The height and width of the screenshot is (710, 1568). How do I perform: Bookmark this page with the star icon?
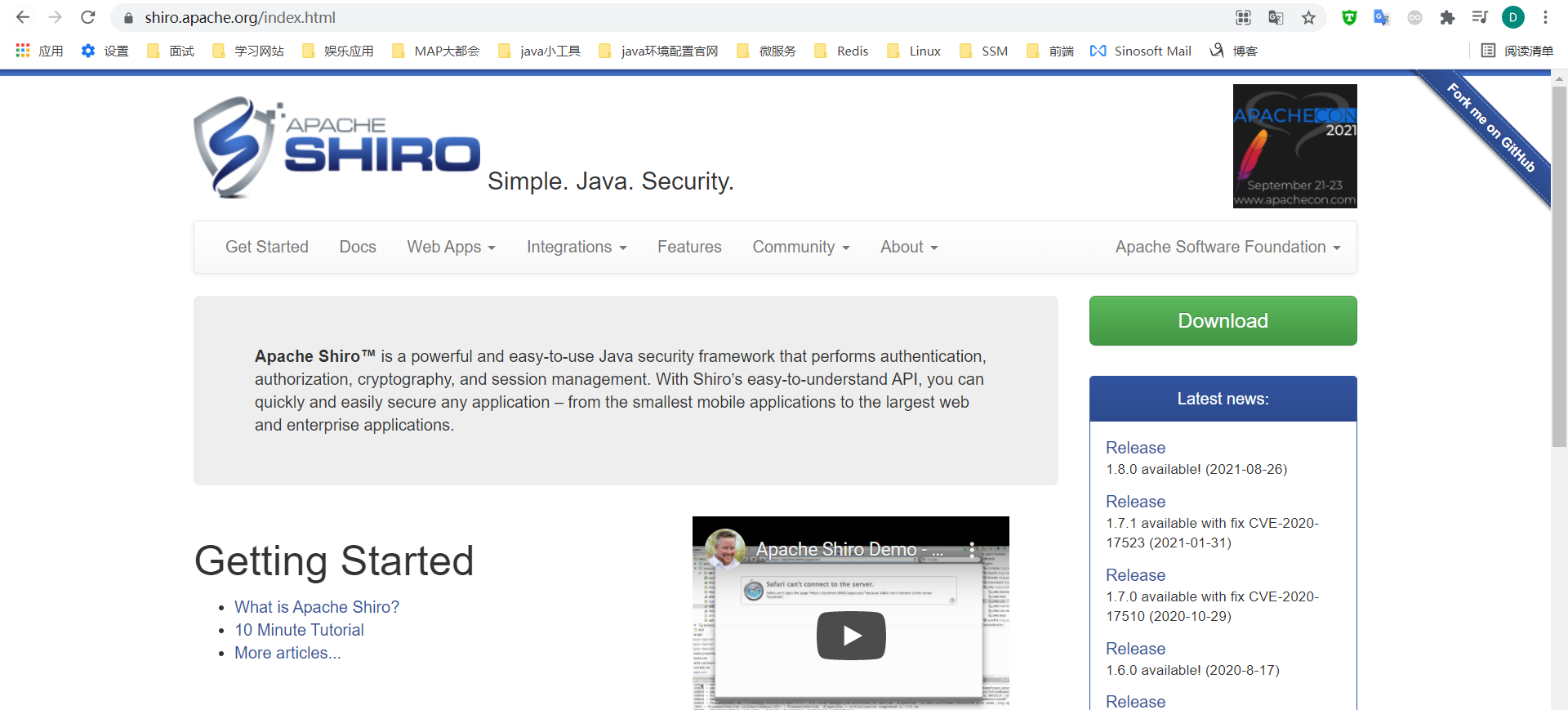(1308, 17)
